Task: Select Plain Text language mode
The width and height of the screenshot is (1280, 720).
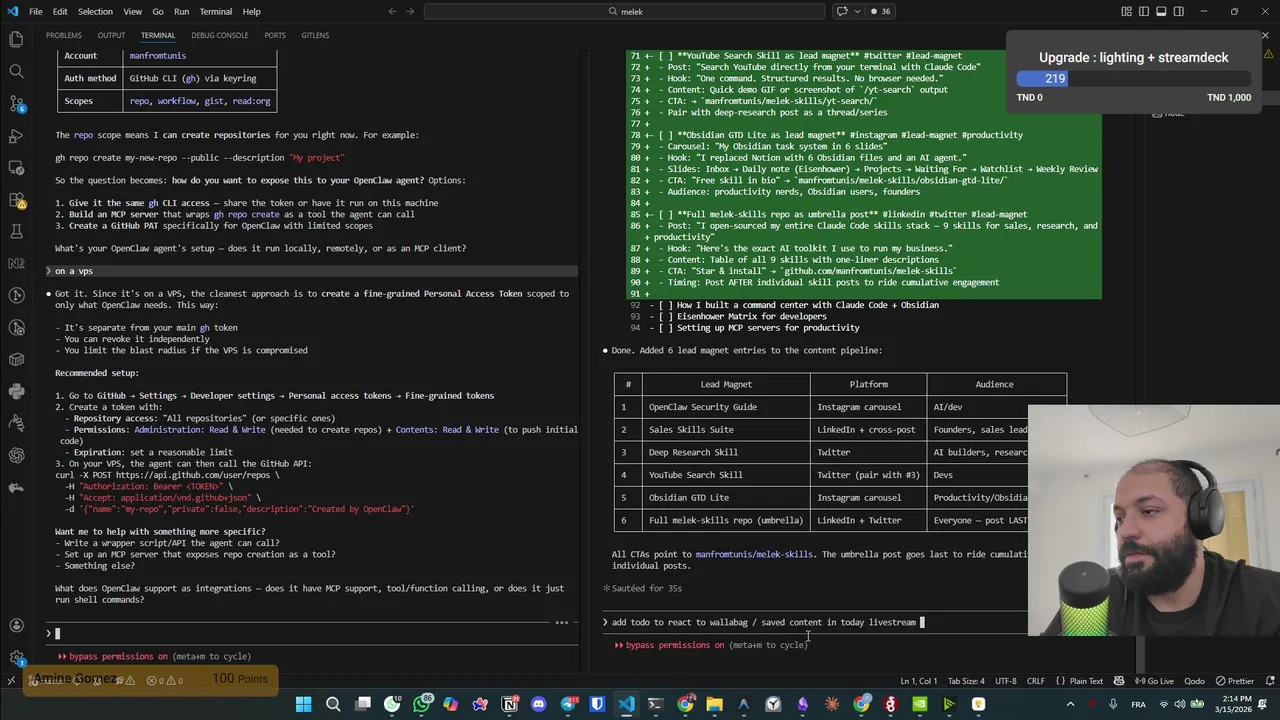Action: [x=1079, y=681]
